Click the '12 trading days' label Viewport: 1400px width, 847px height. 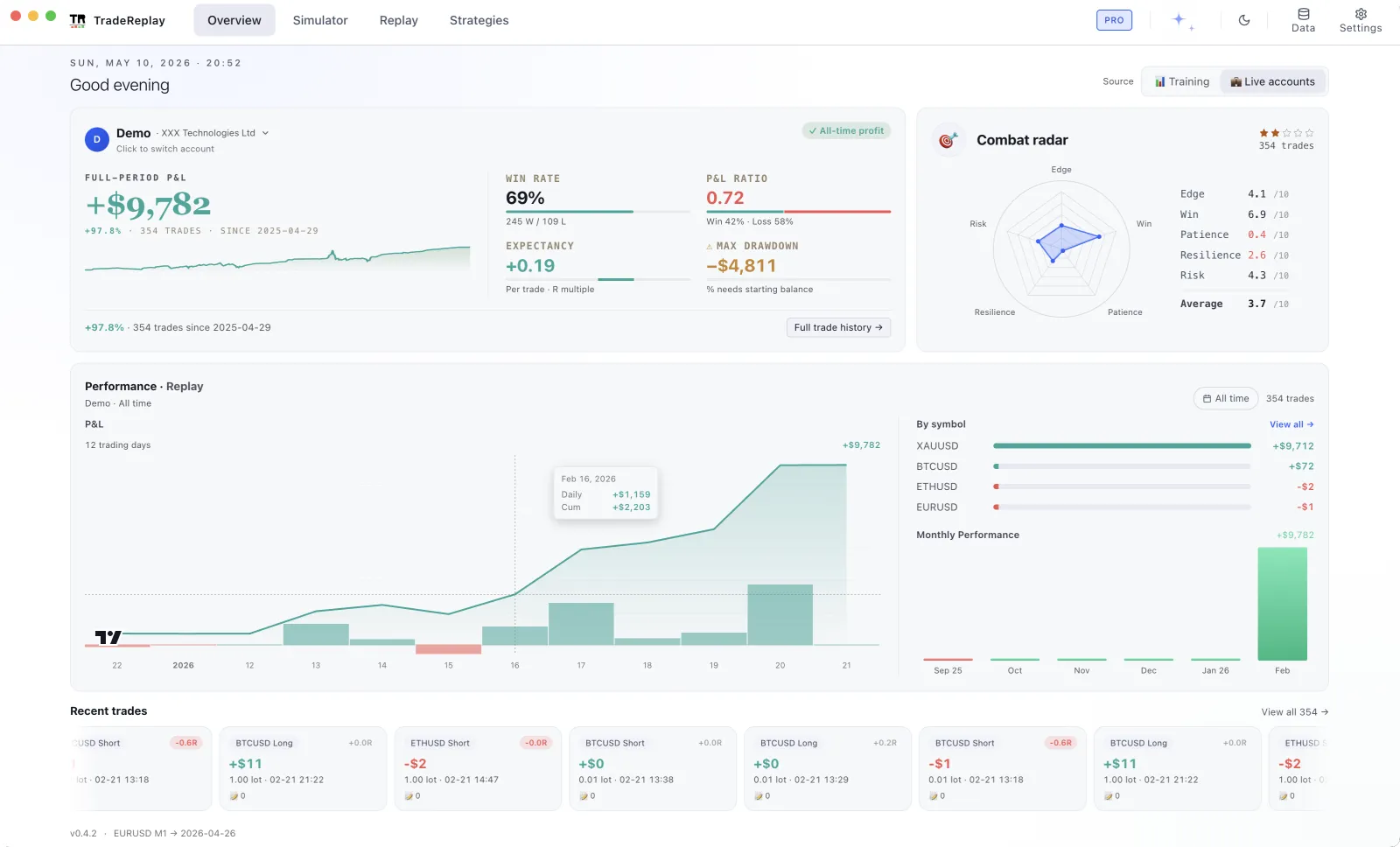coord(117,445)
